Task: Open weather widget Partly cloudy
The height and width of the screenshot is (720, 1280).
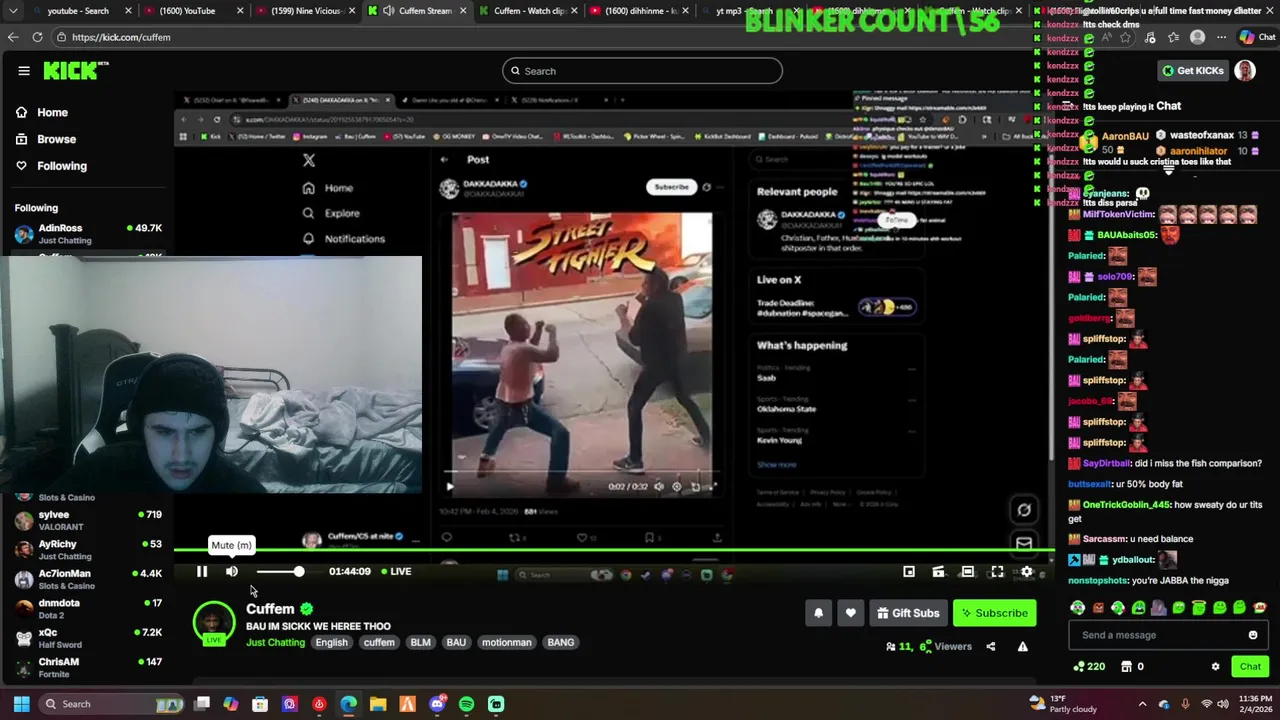Action: pos(1063,704)
